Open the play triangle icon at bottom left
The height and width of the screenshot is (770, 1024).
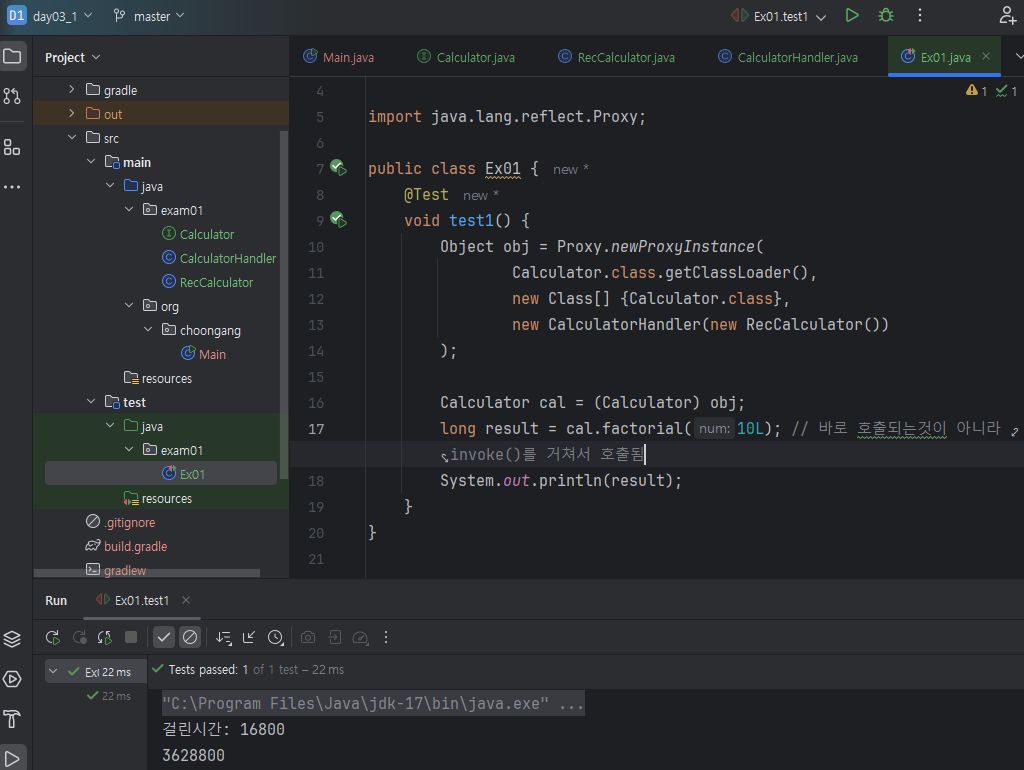click(12, 758)
